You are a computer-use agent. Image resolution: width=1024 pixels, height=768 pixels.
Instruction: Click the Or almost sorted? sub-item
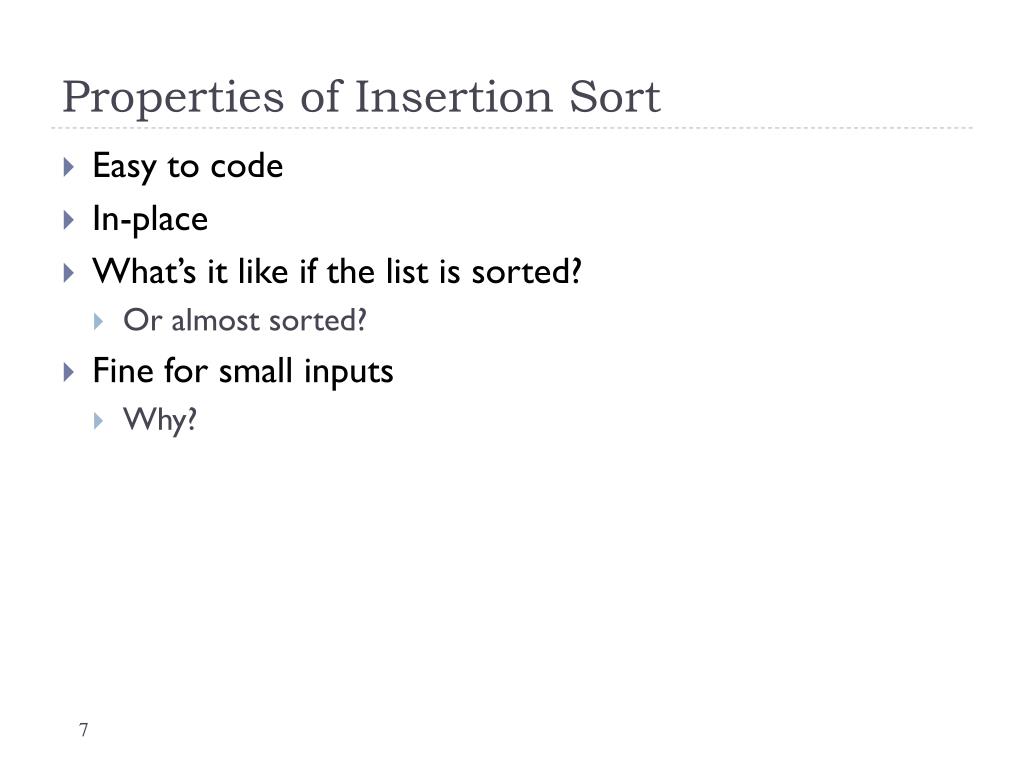tap(245, 320)
